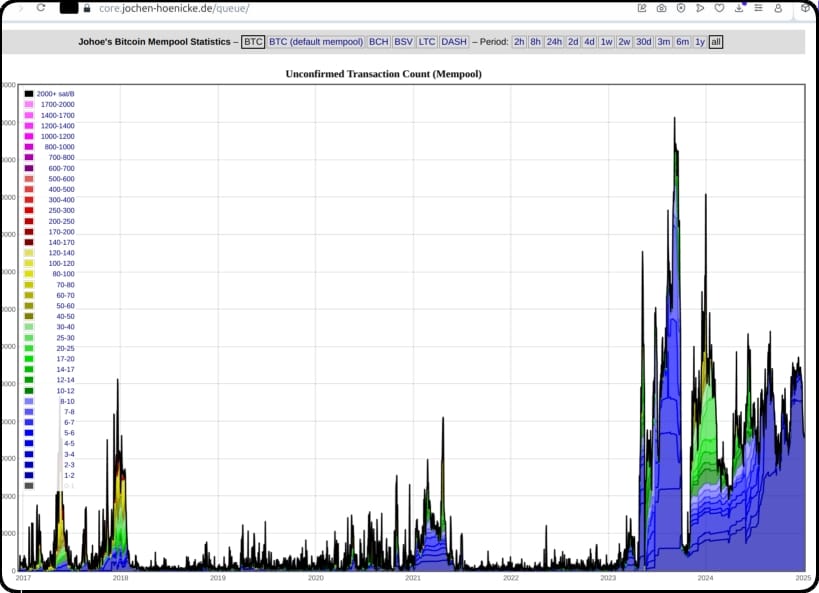
Task: Set period to 30d
Action: tap(644, 42)
